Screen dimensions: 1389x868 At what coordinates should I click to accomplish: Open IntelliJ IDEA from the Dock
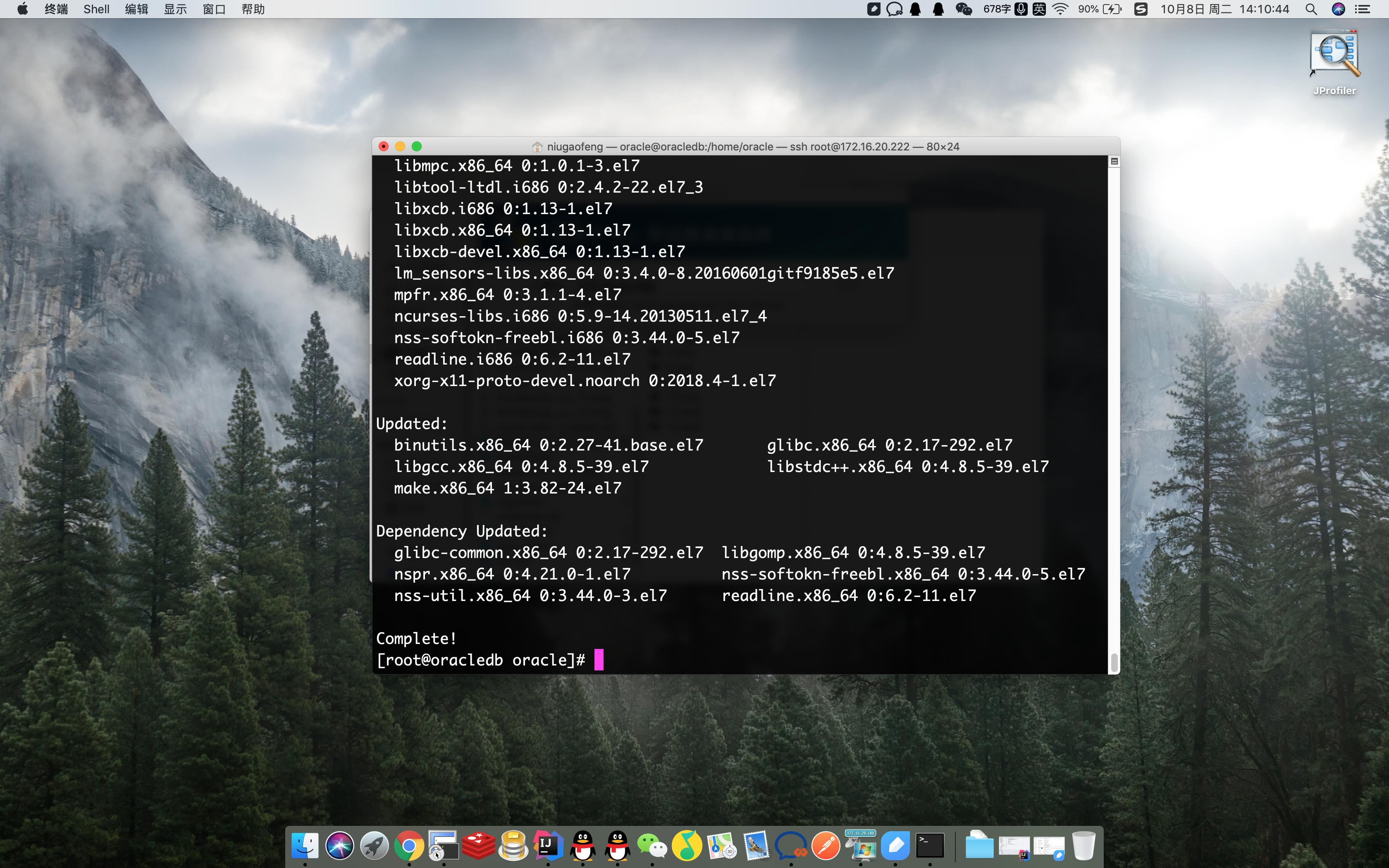pos(548,845)
